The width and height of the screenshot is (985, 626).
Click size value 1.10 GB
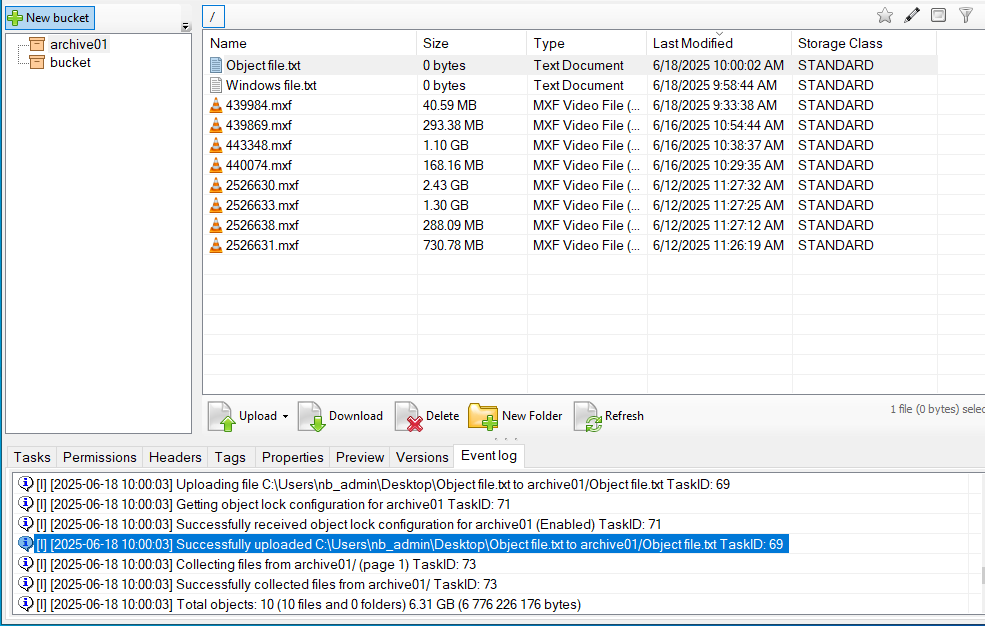tap(445, 145)
